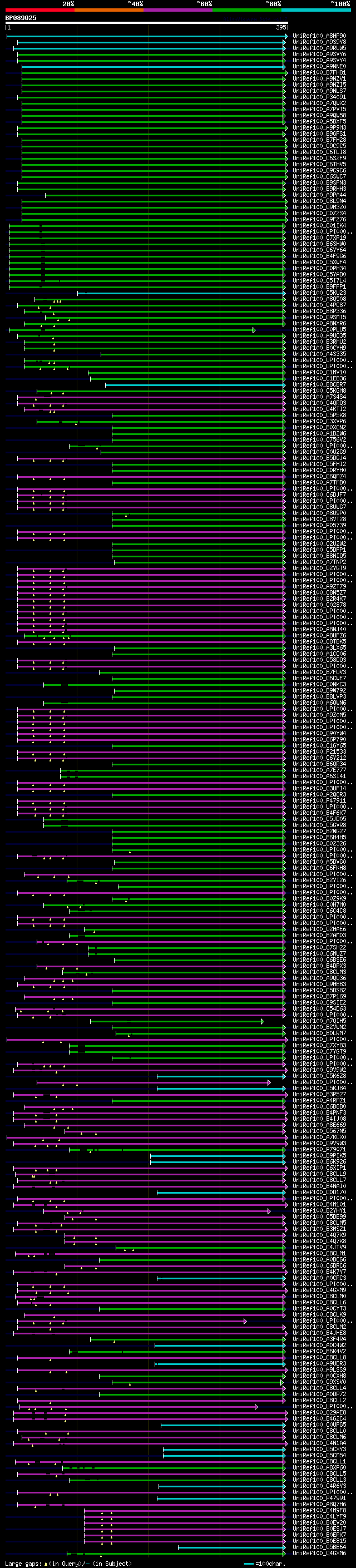
Task: Select hit label UniRef100_B6SHW0
Action: 319,244
